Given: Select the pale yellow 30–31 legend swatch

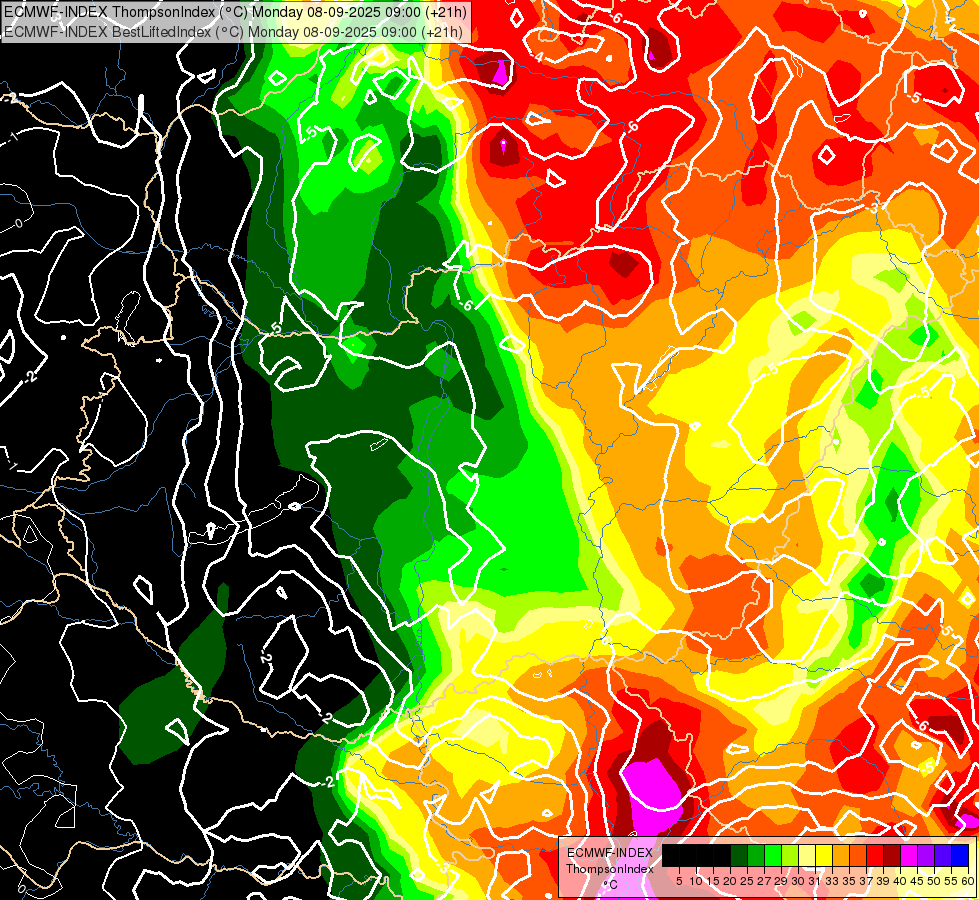Looking at the screenshot, I should (807, 855).
